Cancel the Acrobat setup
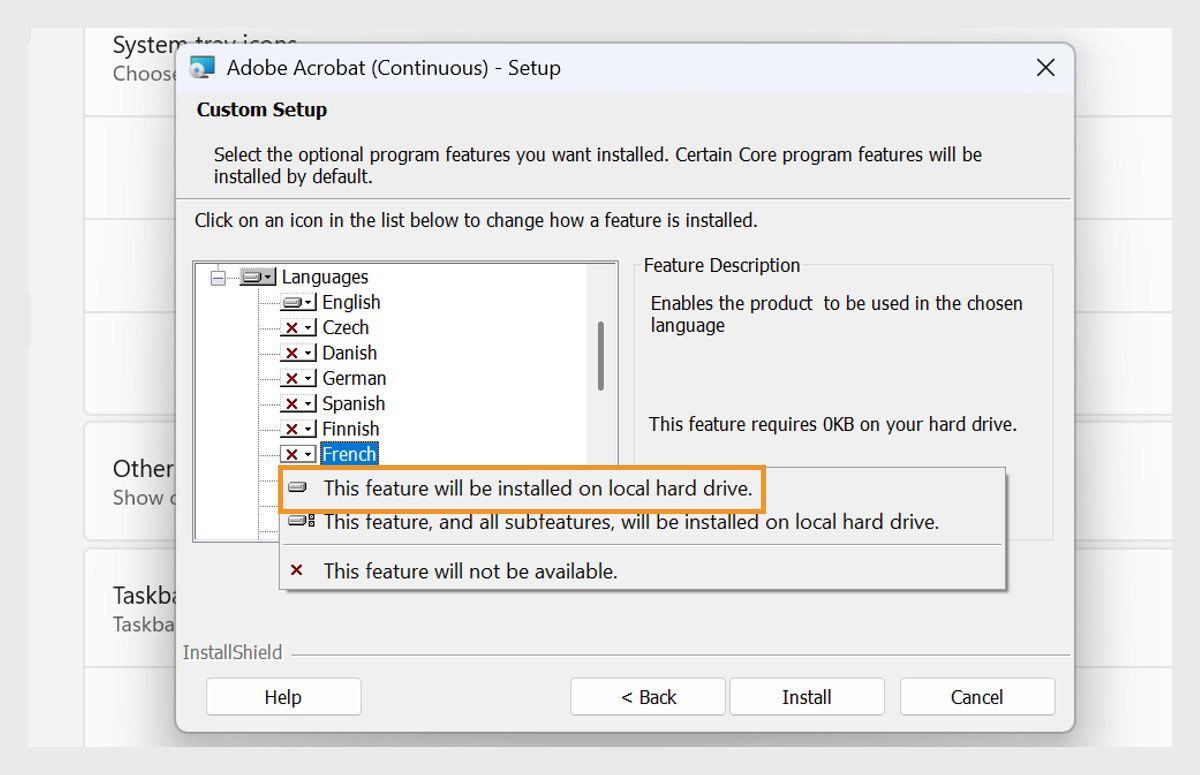1200x775 pixels. pyautogui.click(x=976, y=697)
